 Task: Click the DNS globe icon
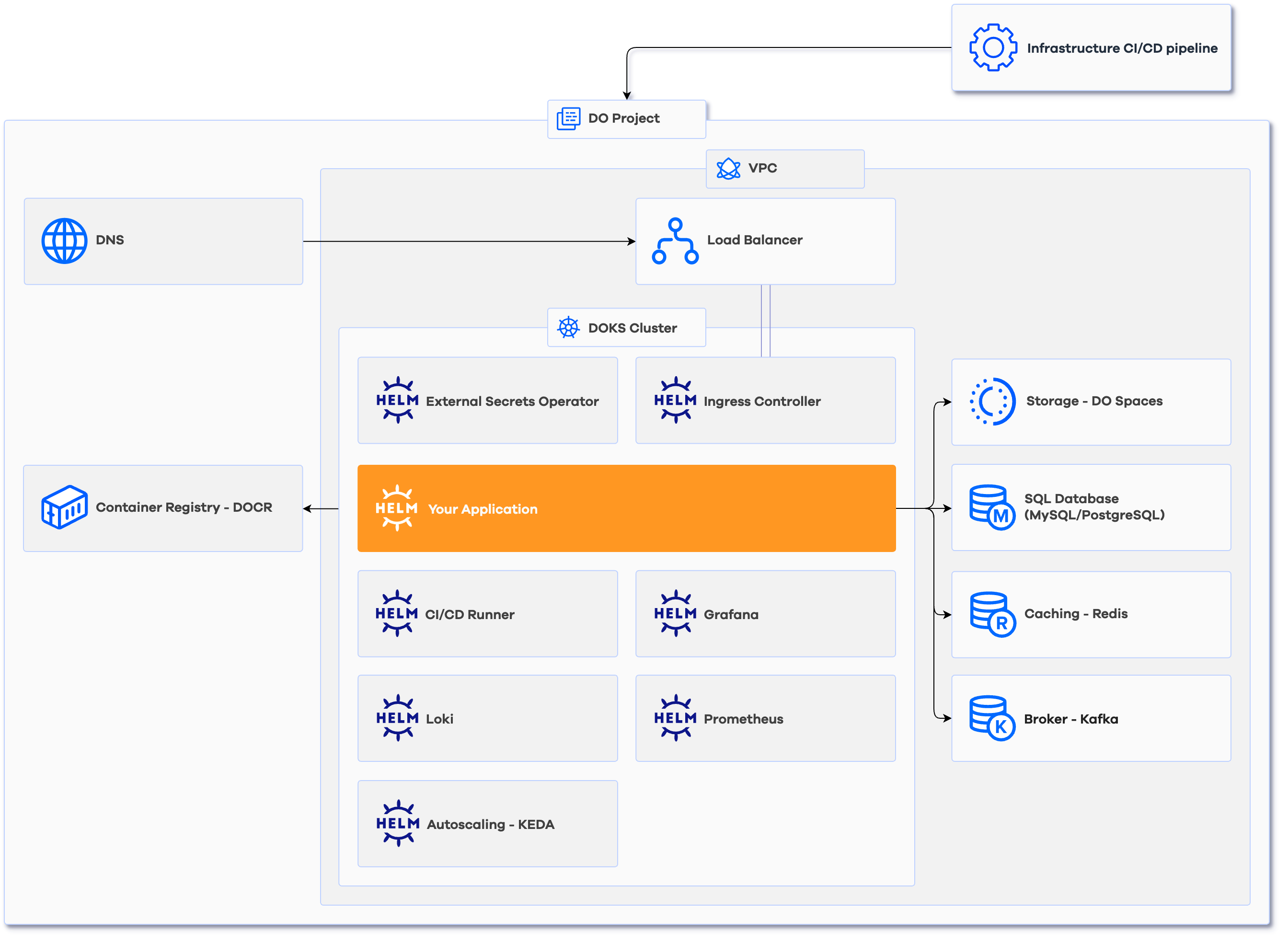(x=65, y=241)
